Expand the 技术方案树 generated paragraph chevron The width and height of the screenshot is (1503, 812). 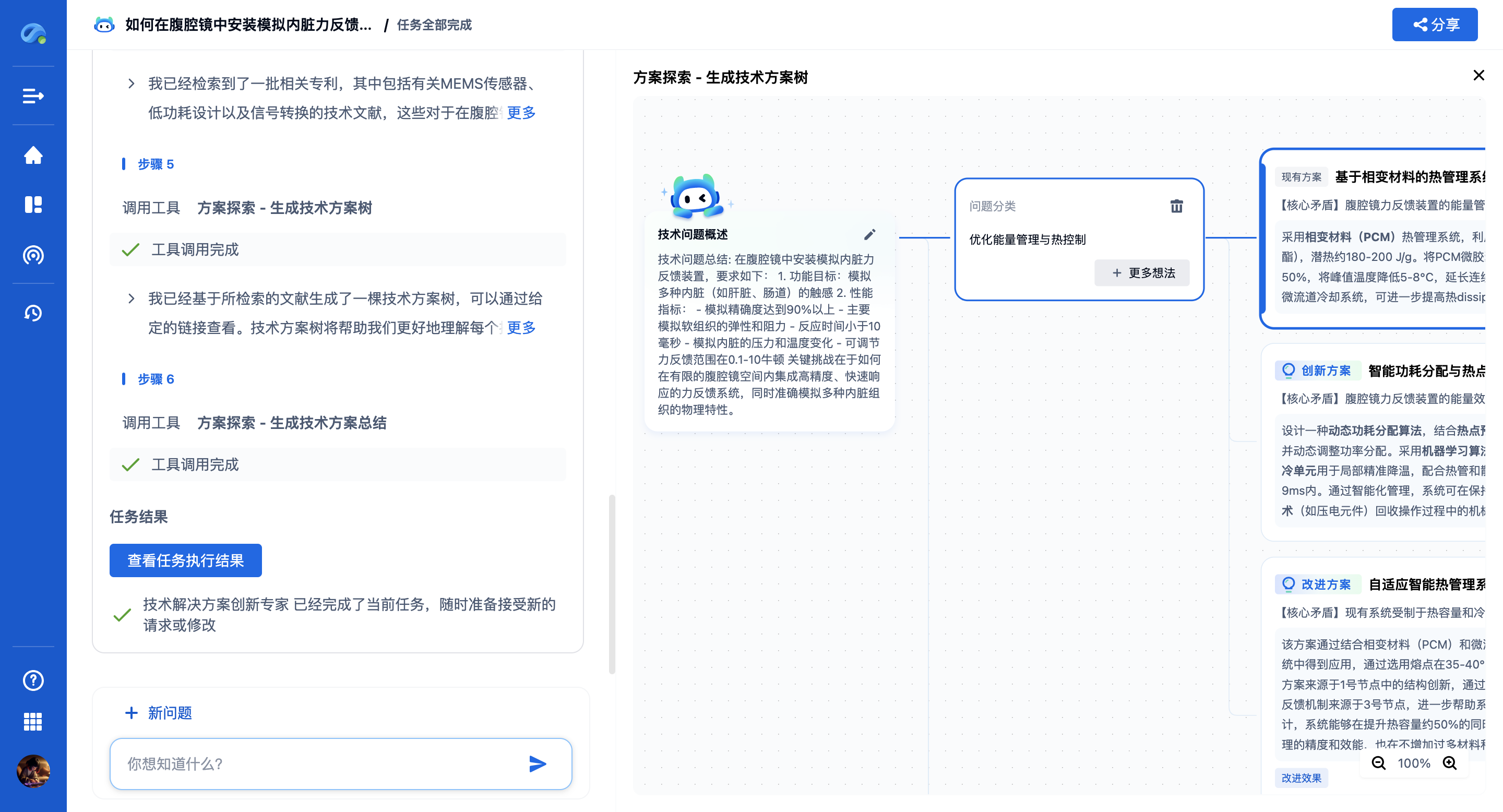pyautogui.click(x=132, y=298)
